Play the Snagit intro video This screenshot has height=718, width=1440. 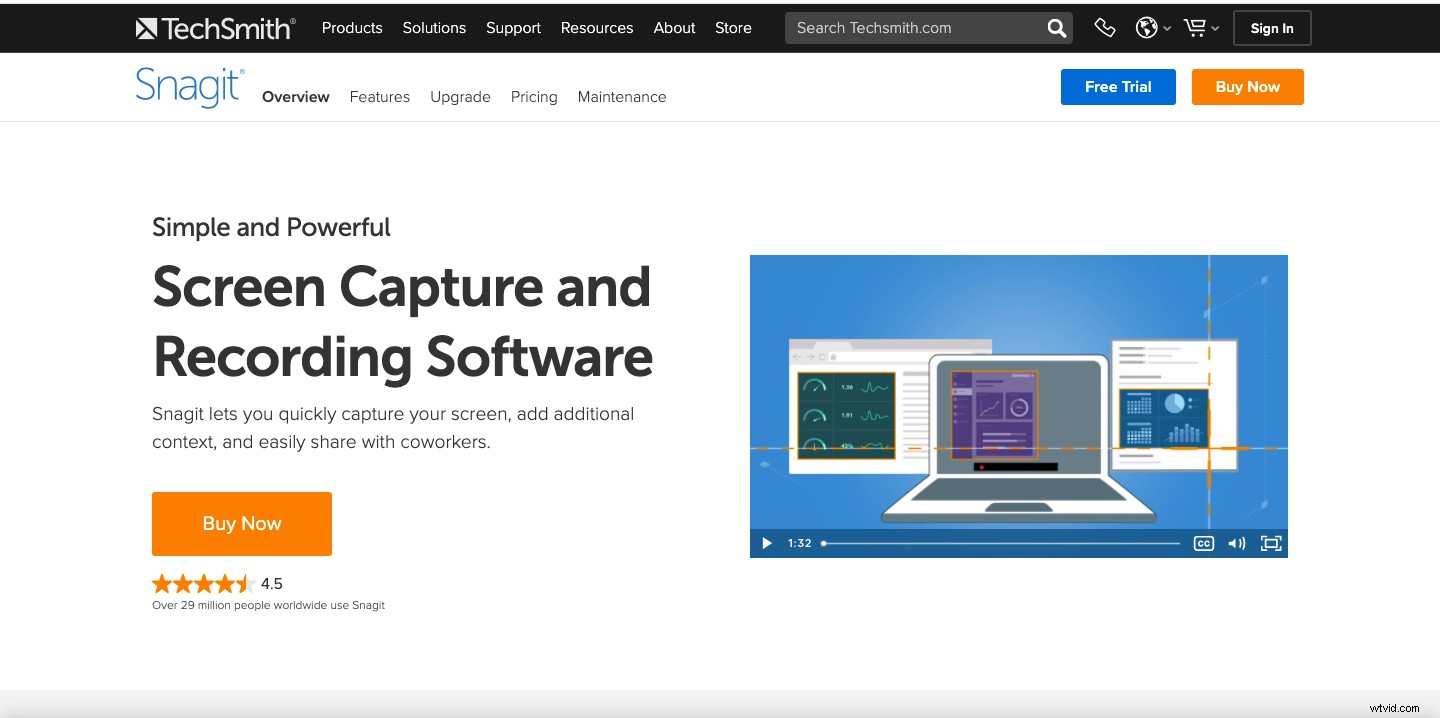point(766,543)
